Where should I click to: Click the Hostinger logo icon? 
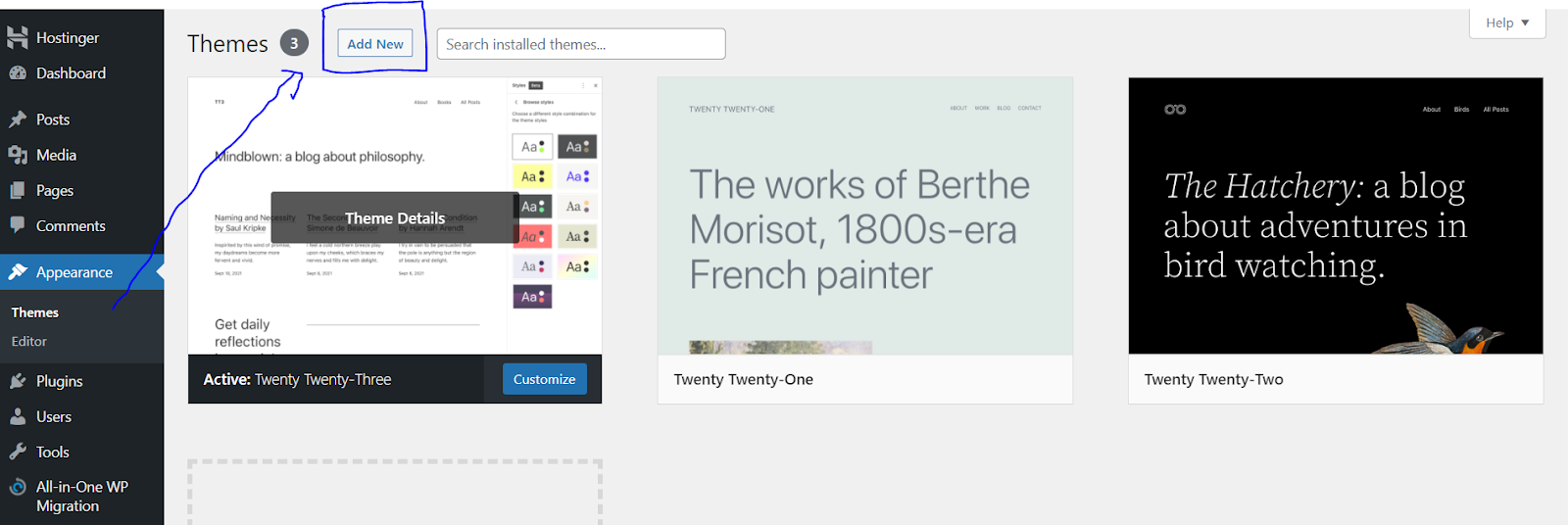18,38
